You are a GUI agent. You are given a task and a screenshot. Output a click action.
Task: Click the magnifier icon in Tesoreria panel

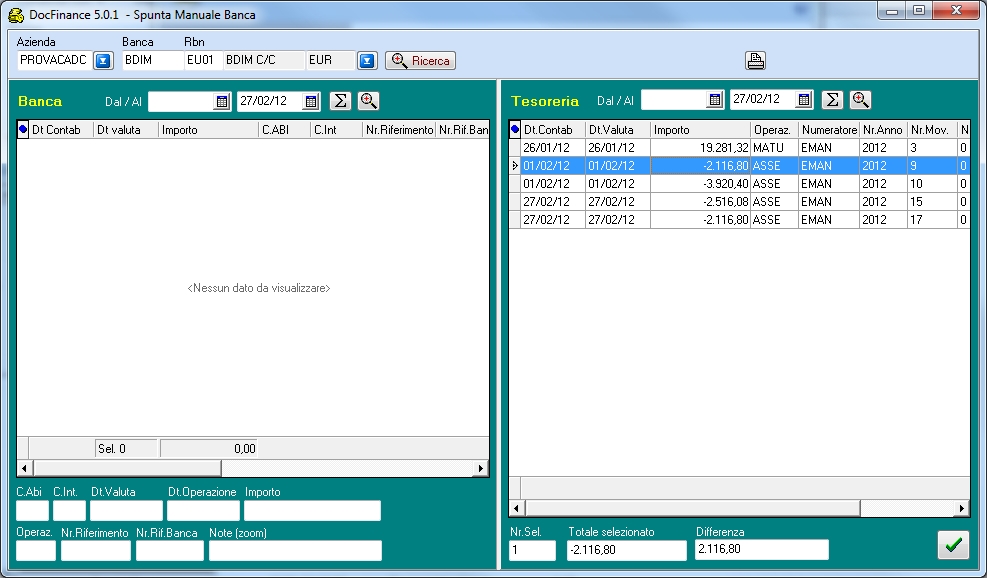click(x=860, y=99)
